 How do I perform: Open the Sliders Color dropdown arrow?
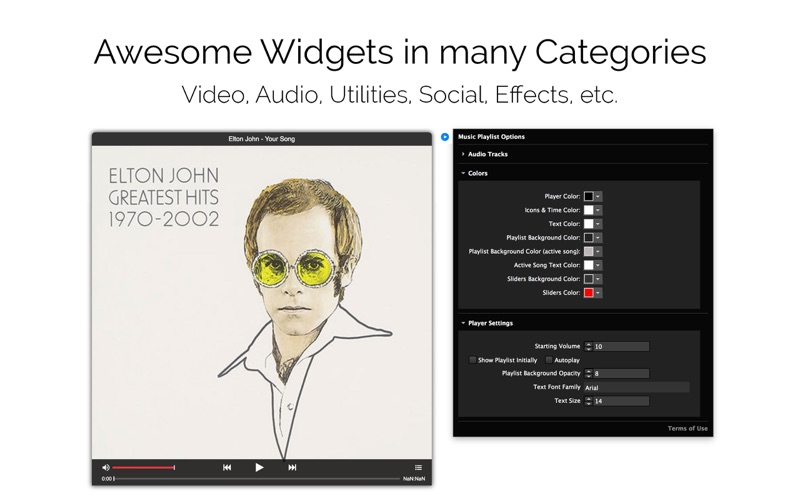(x=598, y=292)
